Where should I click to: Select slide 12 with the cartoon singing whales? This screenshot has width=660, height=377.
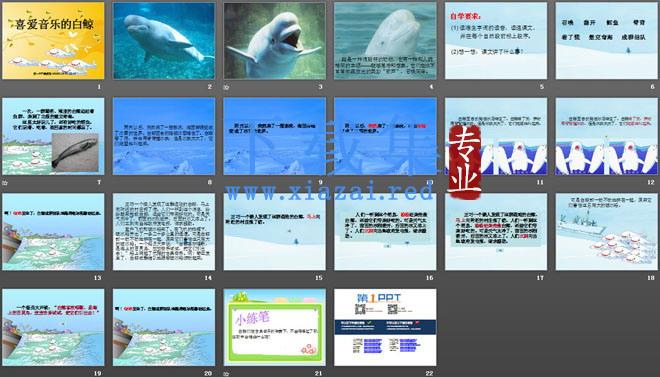coord(607,136)
